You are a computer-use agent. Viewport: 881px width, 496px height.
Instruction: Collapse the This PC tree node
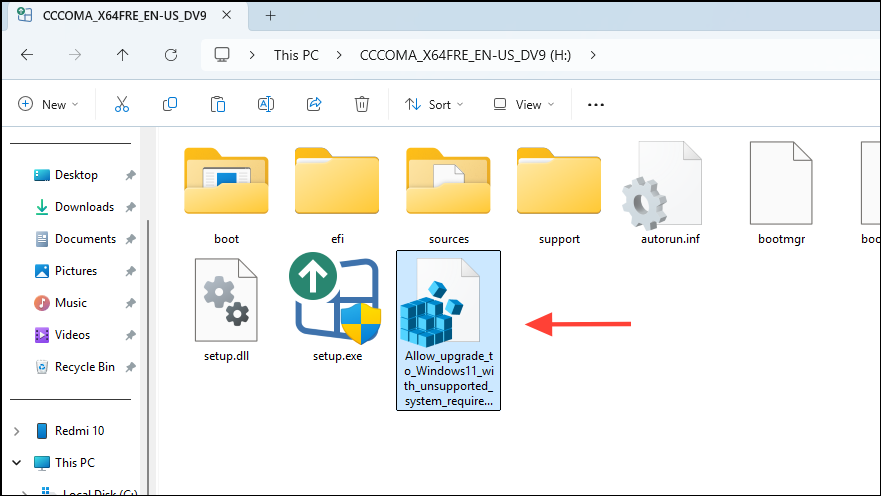[16, 463]
